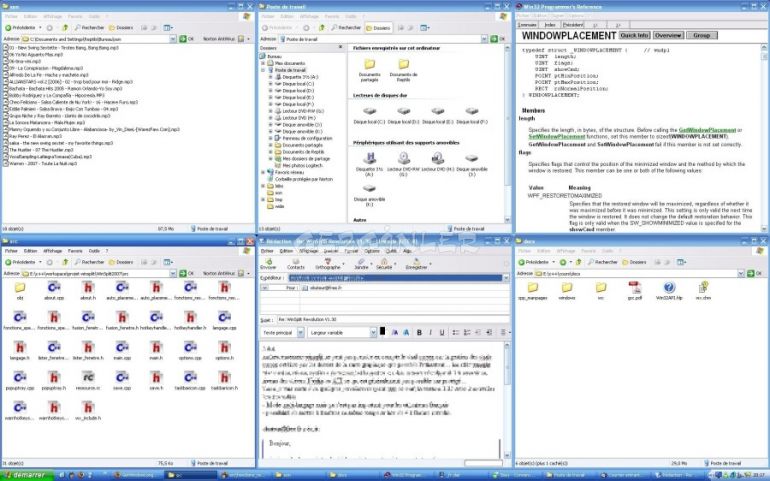Image resolution: width=770 pixels, height=481 pixels.
Task: Select 'Warren - 2007 - Toute La Nuit.mp3' file
Action: coord(40,164)
